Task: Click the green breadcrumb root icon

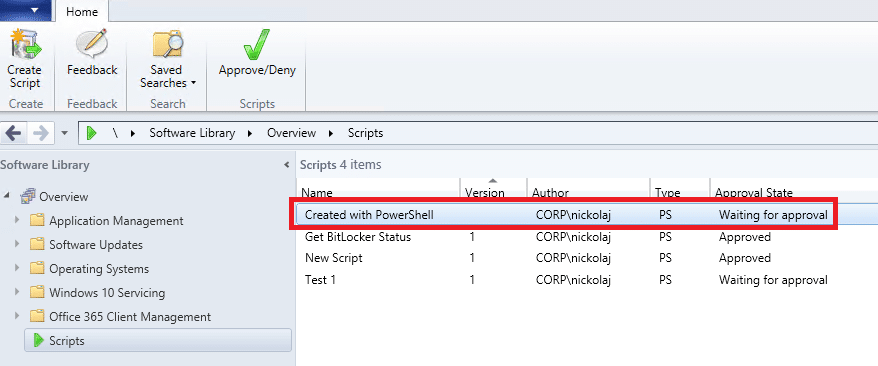Action: point(92,133)
